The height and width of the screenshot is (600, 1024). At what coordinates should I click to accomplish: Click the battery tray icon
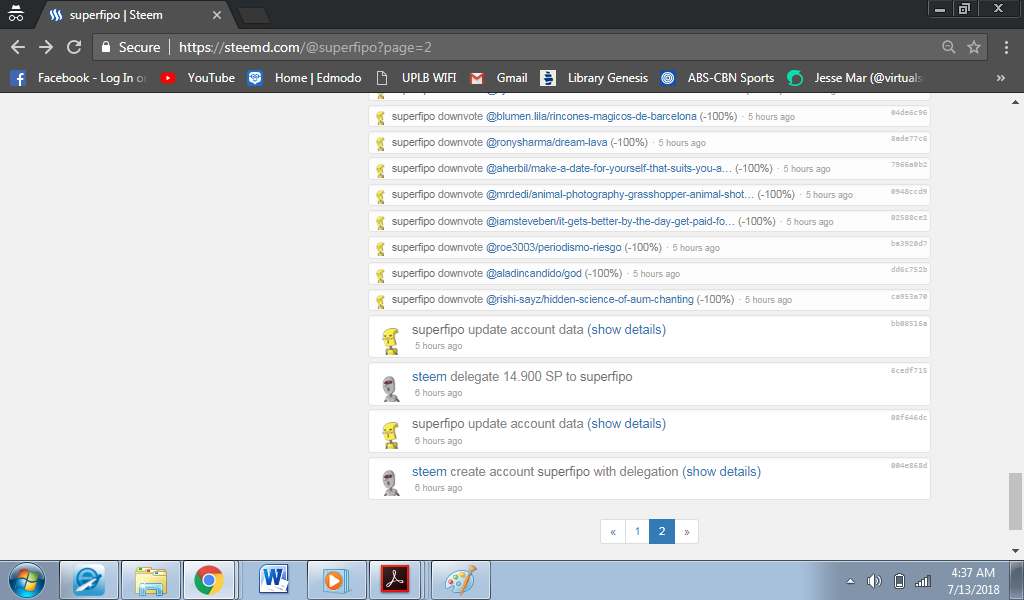899,580
